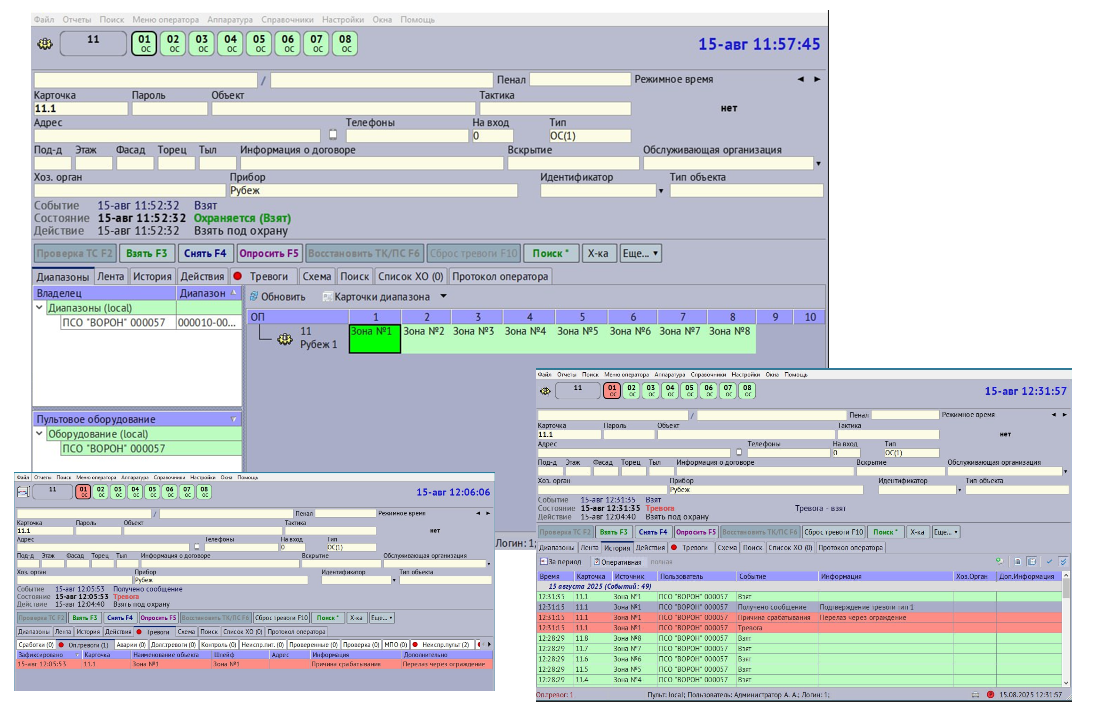Click red status-bar indicator beside 15.08.2025 12:31:57
The image size is (1106, 708).
click(x=990, y=694)
